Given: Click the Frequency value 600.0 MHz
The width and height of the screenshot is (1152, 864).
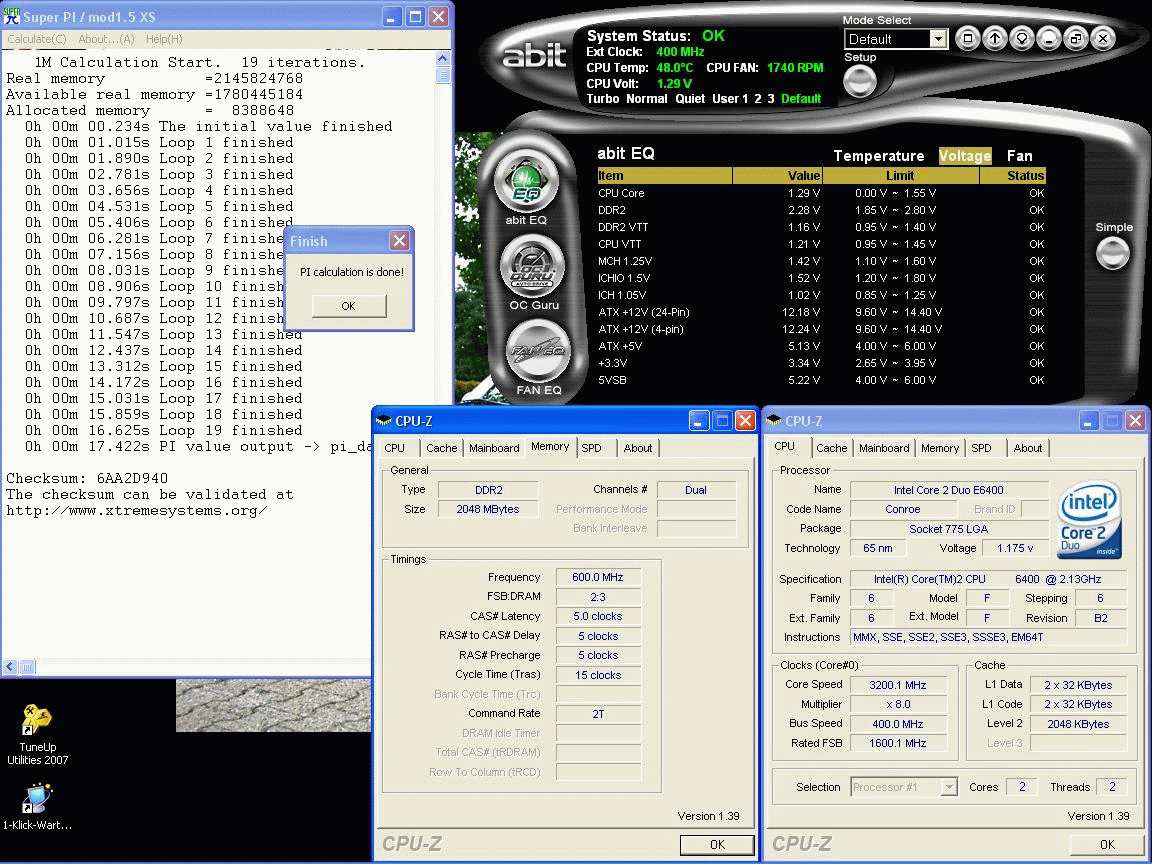Looking at the screenshot, I should [597, 577].
